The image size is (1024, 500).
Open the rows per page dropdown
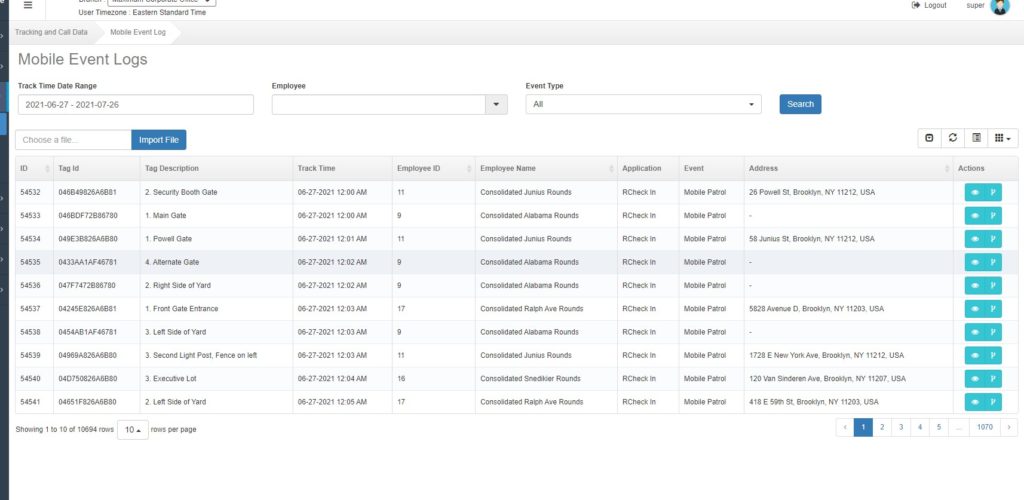(x=132, y=429)
